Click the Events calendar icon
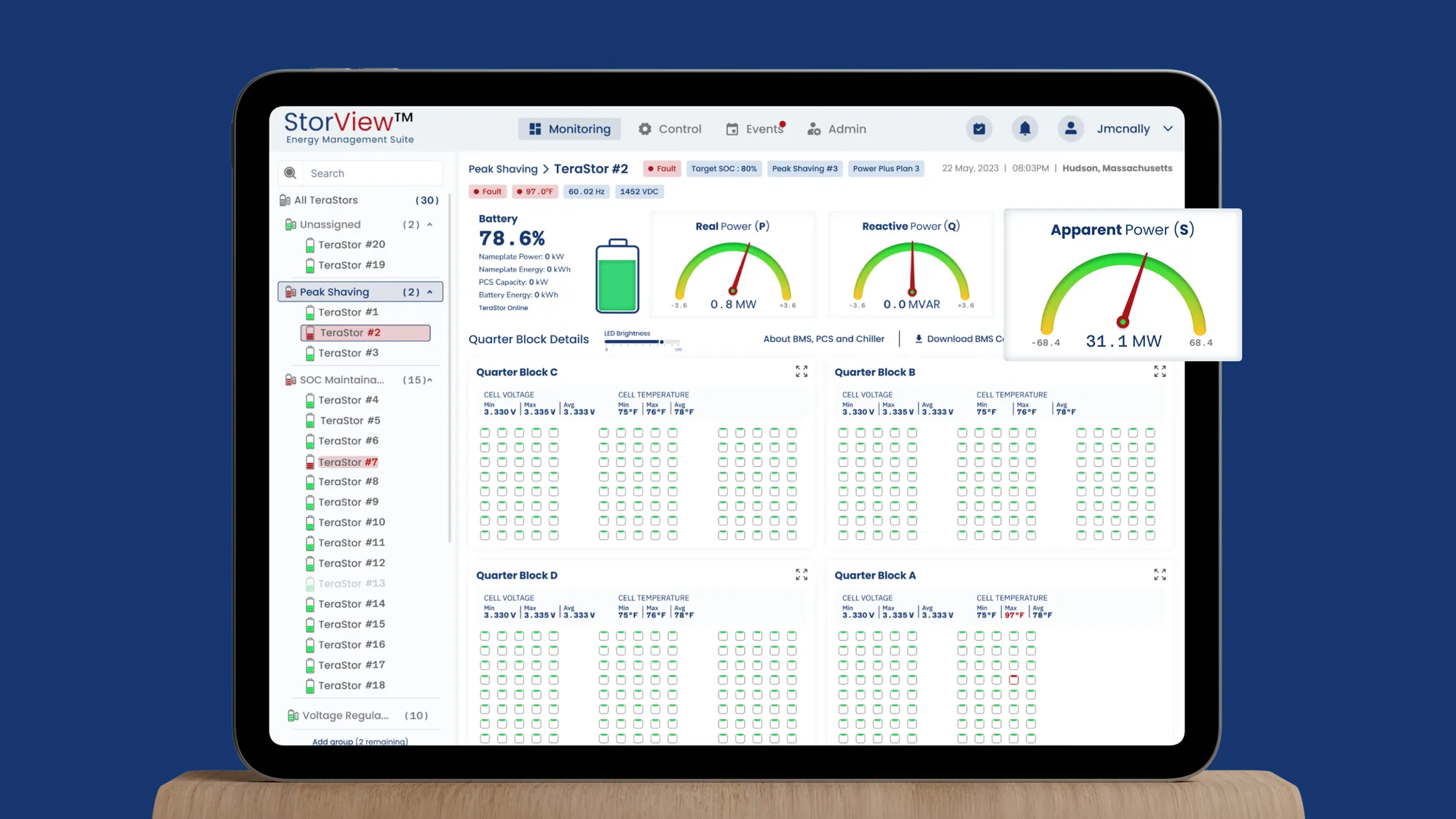The height and width of the screenshot is (819, 1456). 732,129
